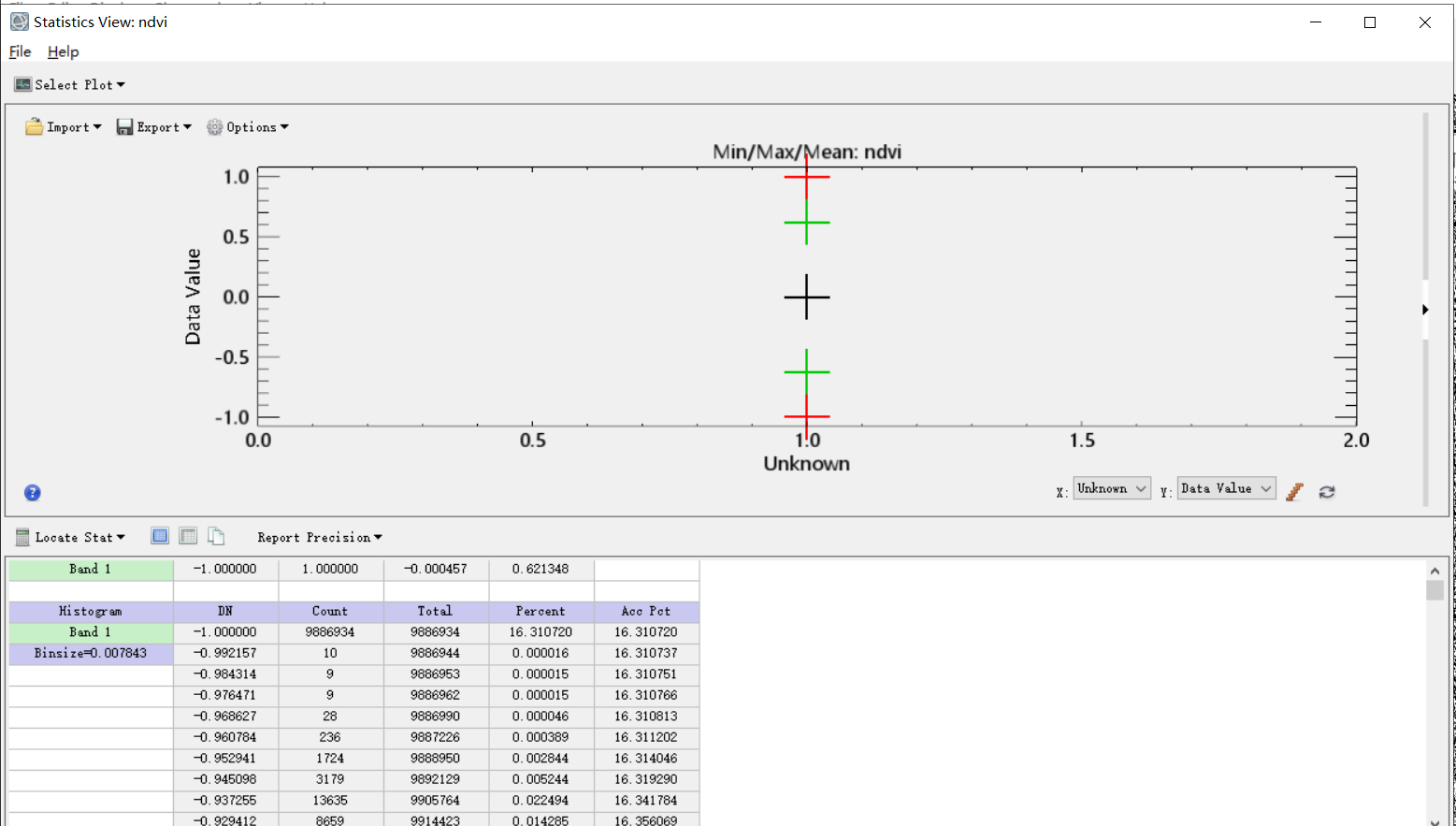The width and height of the screenshot is (1456, 826).
Task: Click the Export floppy disk icon
Action: coord(124,127)
